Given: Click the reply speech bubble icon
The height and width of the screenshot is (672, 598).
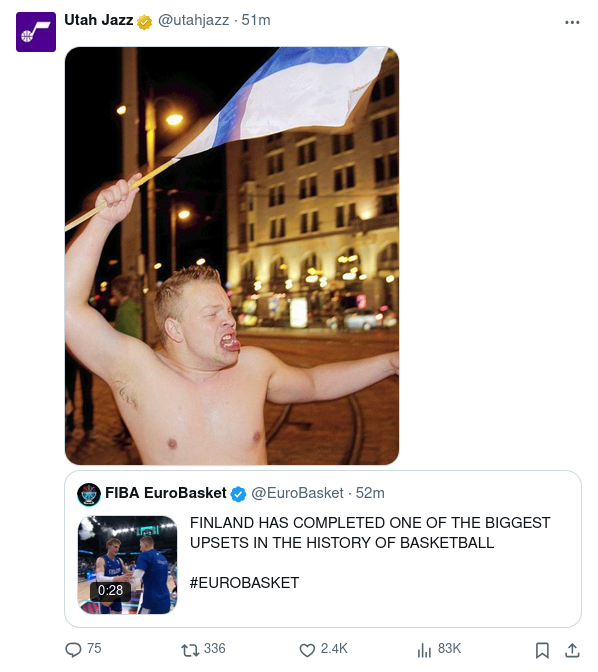Looking at the screenshot, I should pos(73,650).
